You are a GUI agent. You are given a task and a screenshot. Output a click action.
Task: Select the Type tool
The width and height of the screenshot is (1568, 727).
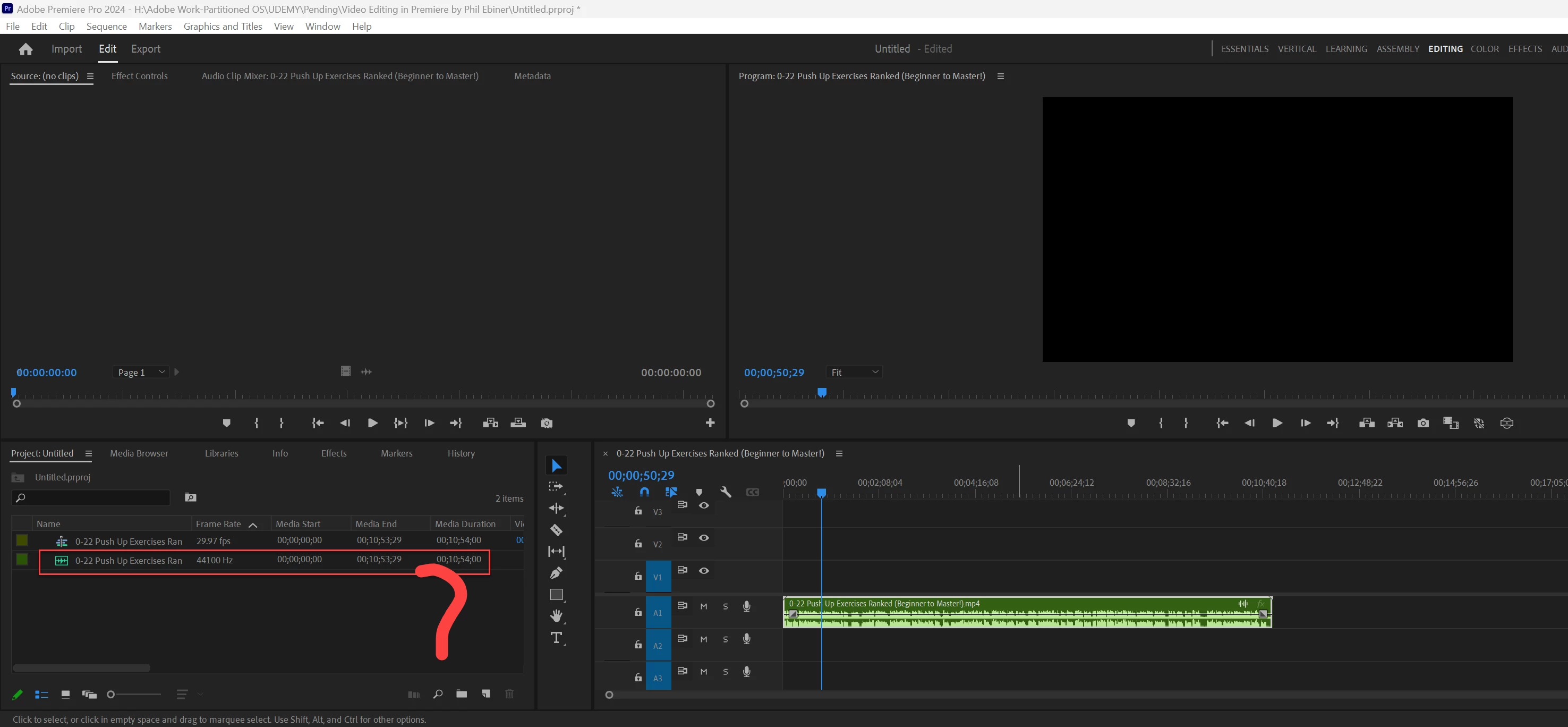click(556, 638)
